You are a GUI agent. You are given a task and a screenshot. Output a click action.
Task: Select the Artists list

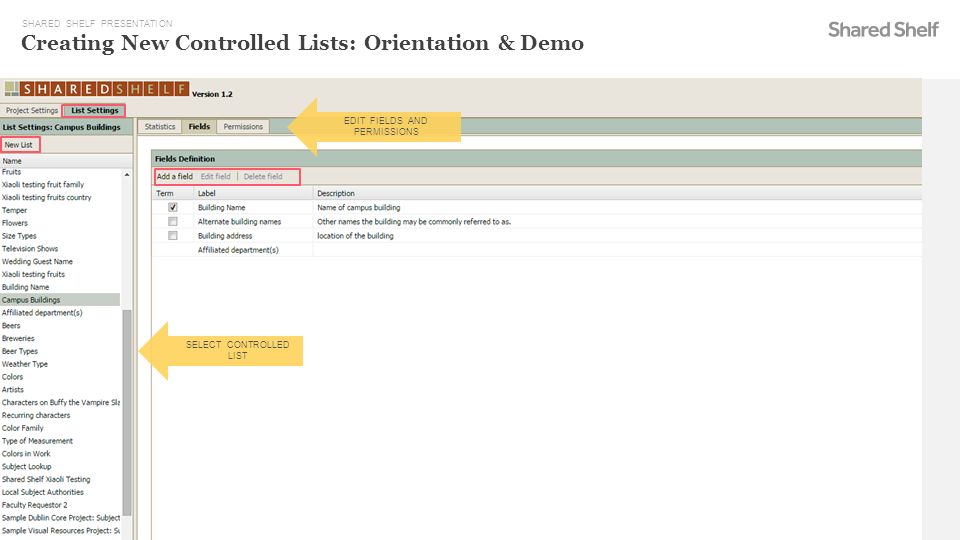coord(60,389)
